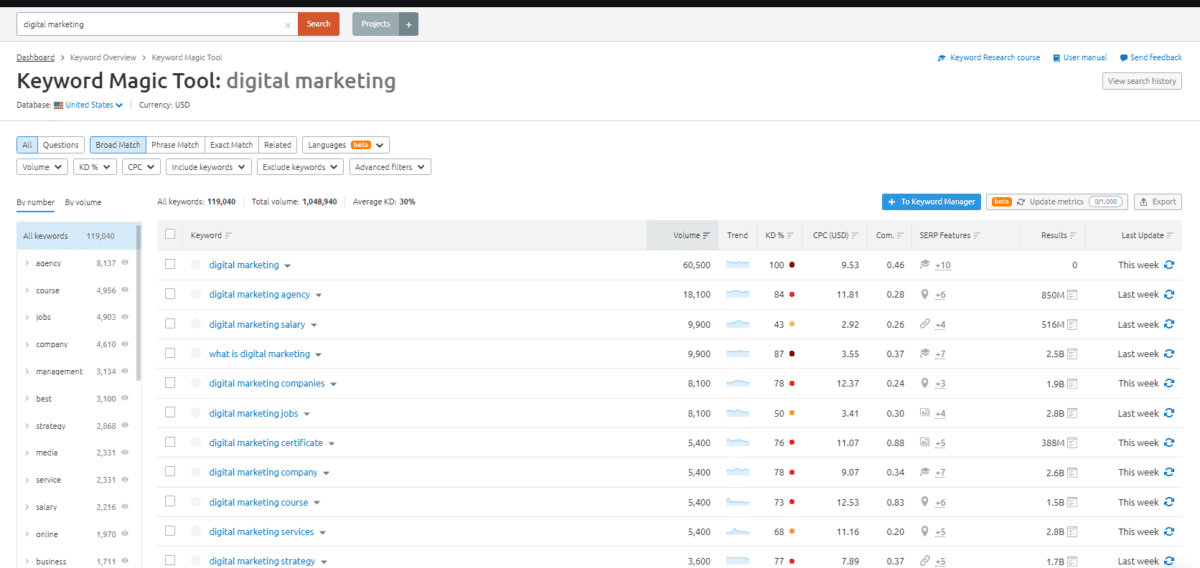Open the Advanced filters dropdown
Screen dimensions: 1200x568
coord(390,167)
